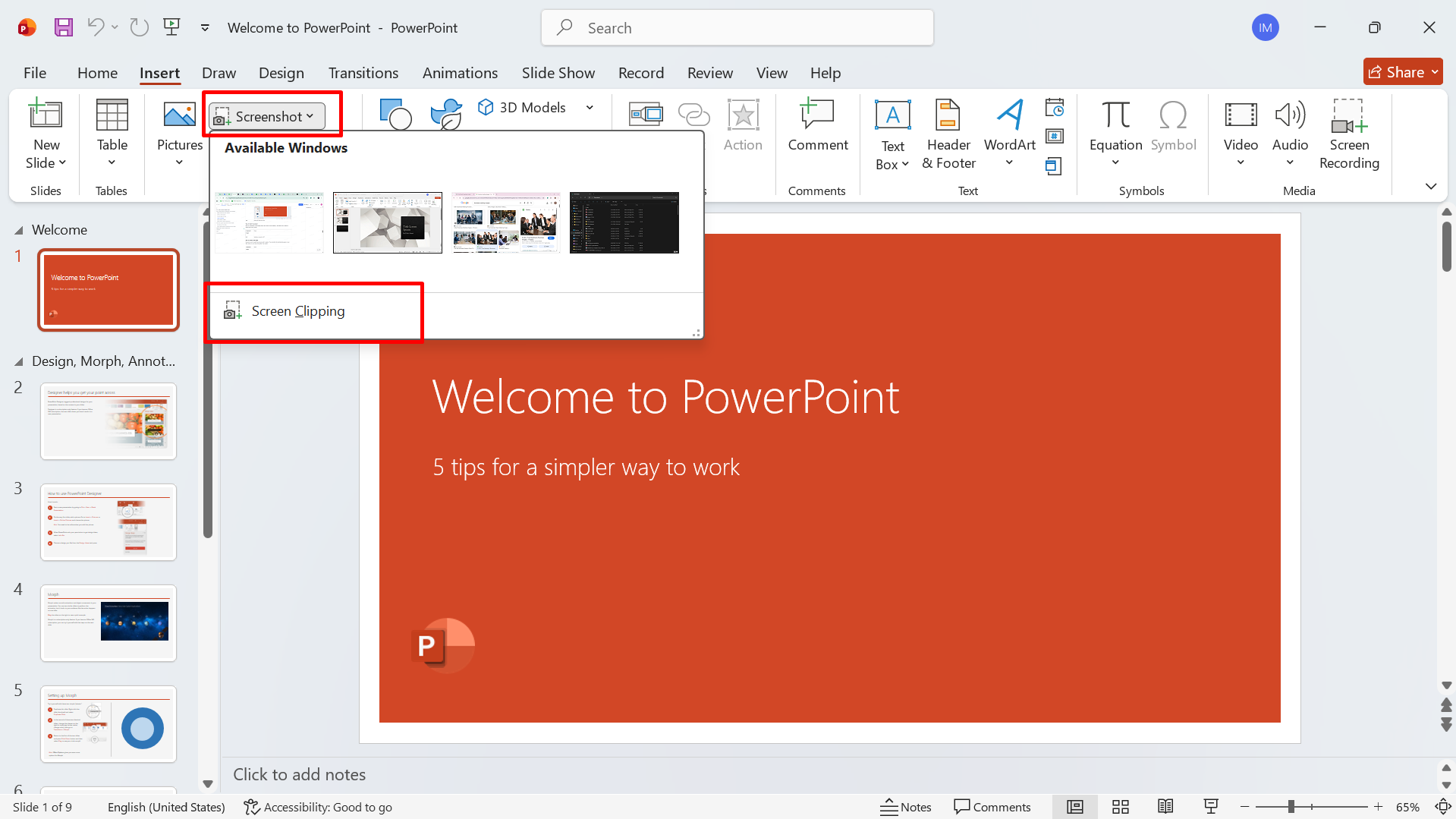This screenshot has width=1456, height=819.
Task: Open the WordArt gallery
Action: point(1009,135)
